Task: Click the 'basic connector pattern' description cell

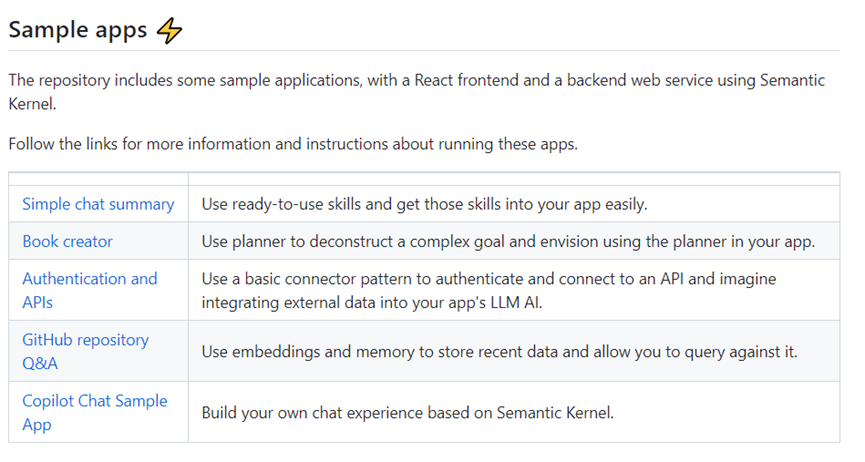Action: coord(514,290)
